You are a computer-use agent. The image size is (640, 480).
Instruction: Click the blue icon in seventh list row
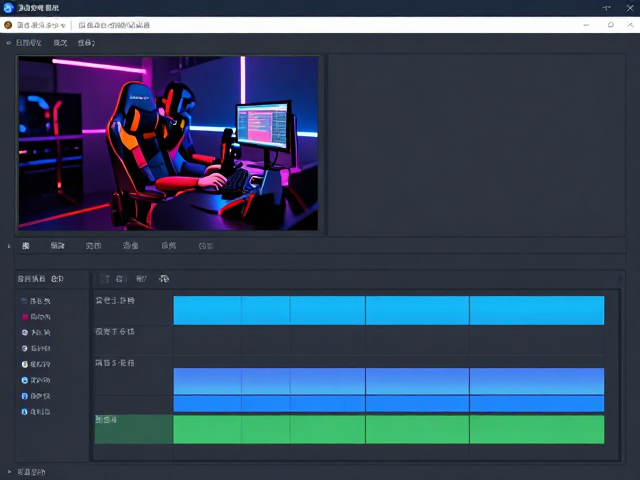[x=24, y=396]
